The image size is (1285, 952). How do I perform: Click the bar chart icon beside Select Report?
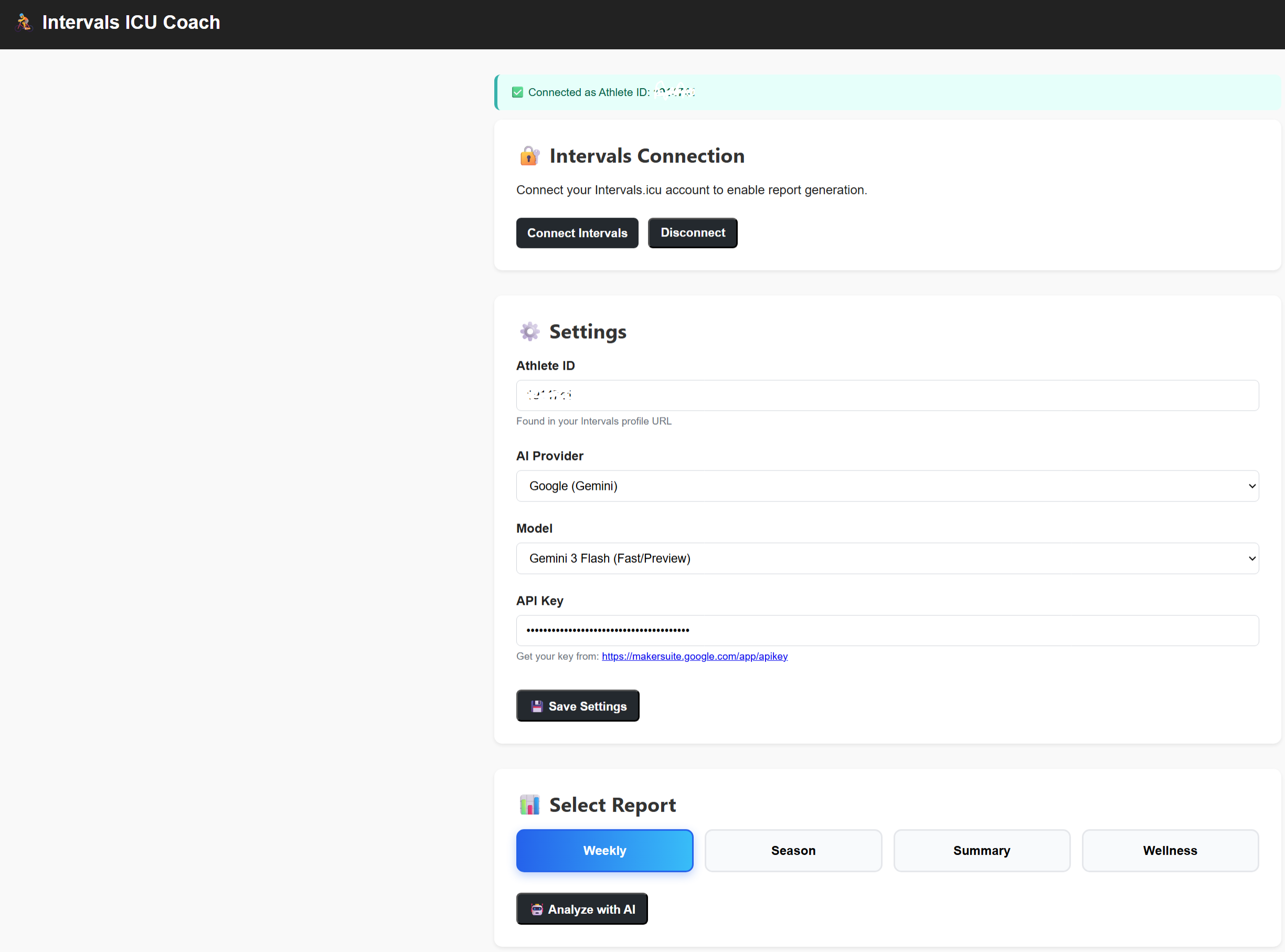tap(529, 805)
